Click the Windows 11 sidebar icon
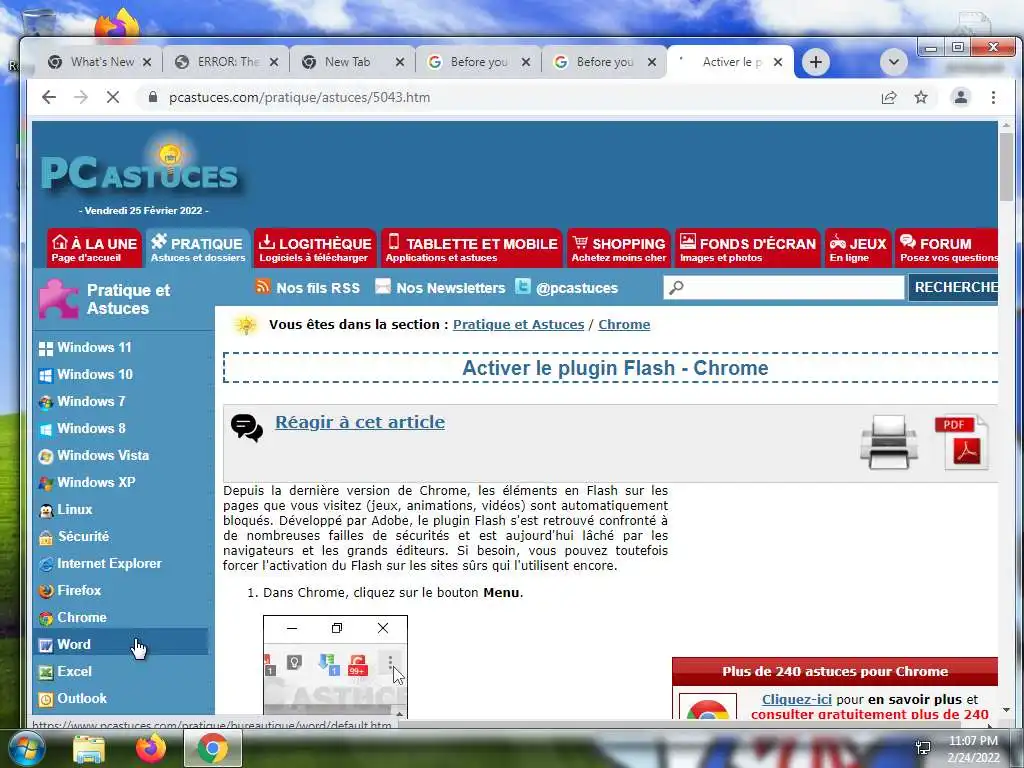Image resolution: width=1024 pixels, height=768 pixels. [46, 348]
